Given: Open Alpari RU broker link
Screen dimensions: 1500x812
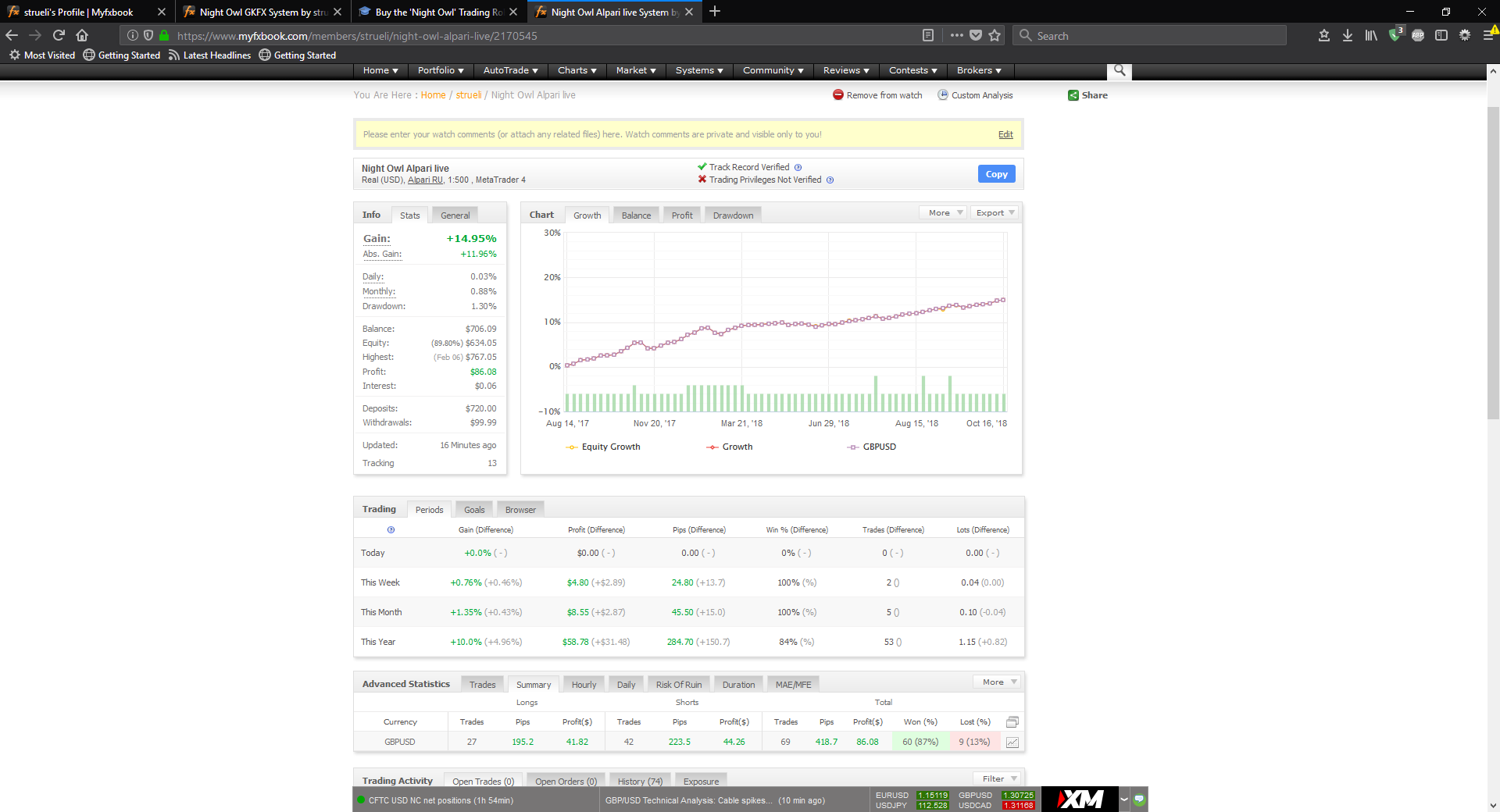Looking at the screenshot, I should point(425,180).
